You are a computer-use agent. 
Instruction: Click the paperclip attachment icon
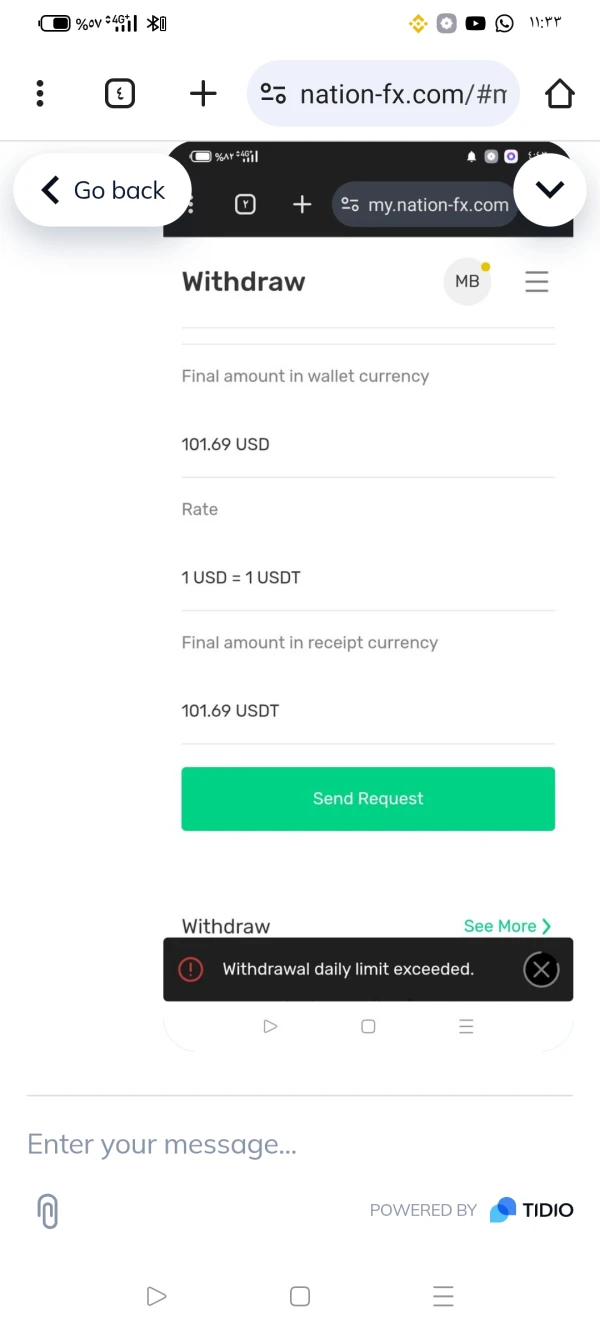click(x=48, y=1211)
